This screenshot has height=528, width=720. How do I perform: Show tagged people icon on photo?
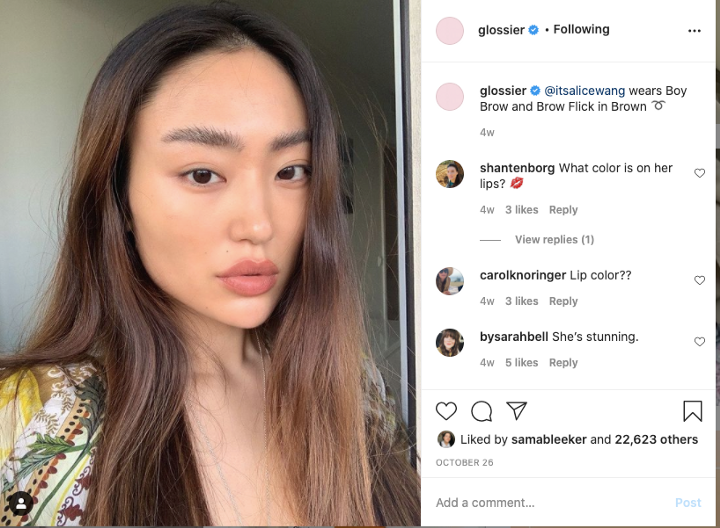click(21, 504)
